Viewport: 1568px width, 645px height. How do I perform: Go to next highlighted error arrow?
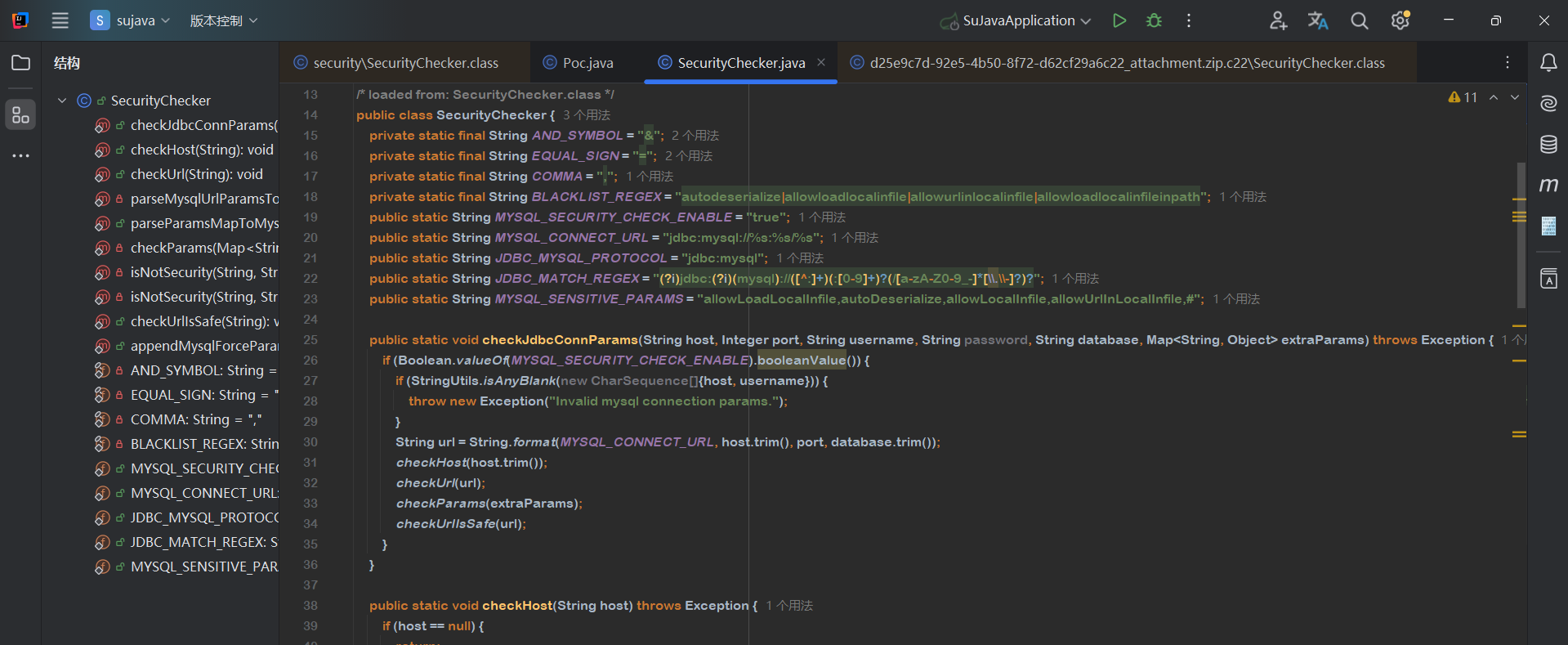click(x=1515, y=97)
